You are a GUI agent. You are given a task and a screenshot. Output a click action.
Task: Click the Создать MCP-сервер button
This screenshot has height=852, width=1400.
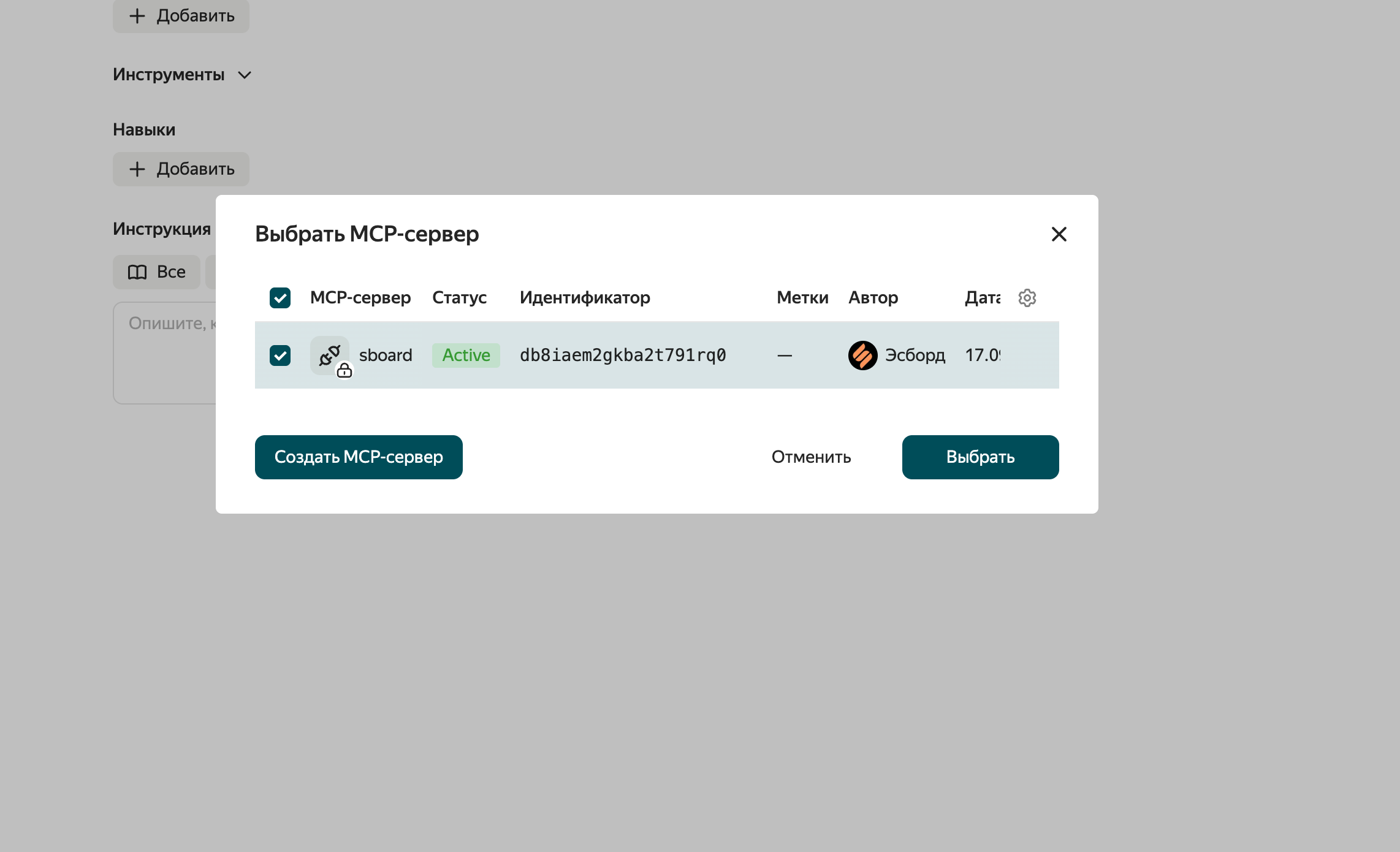[x=359, y=457]
